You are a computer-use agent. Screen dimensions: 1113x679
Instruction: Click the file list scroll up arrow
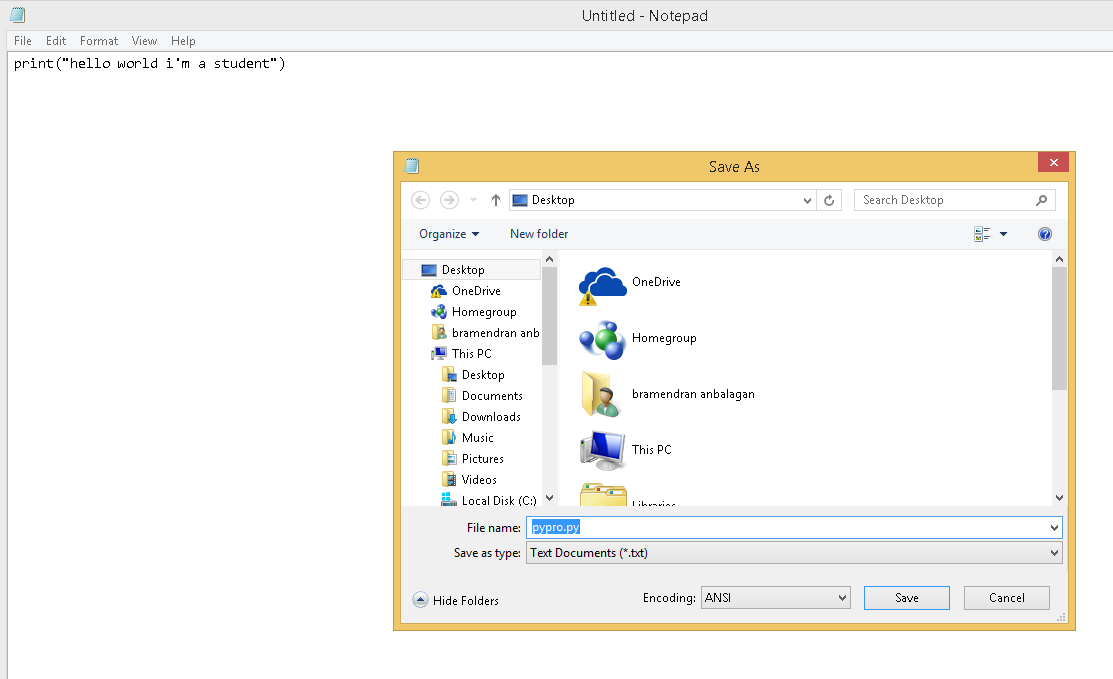click(x=1059, y=260)
